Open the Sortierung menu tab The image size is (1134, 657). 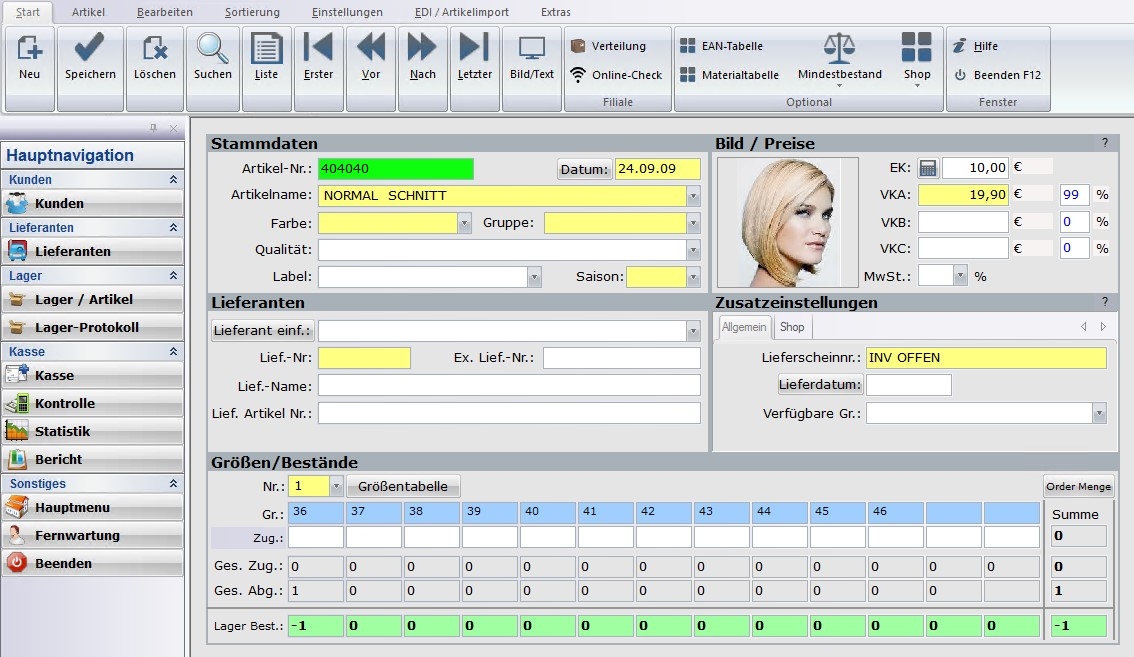coord(252,12)
